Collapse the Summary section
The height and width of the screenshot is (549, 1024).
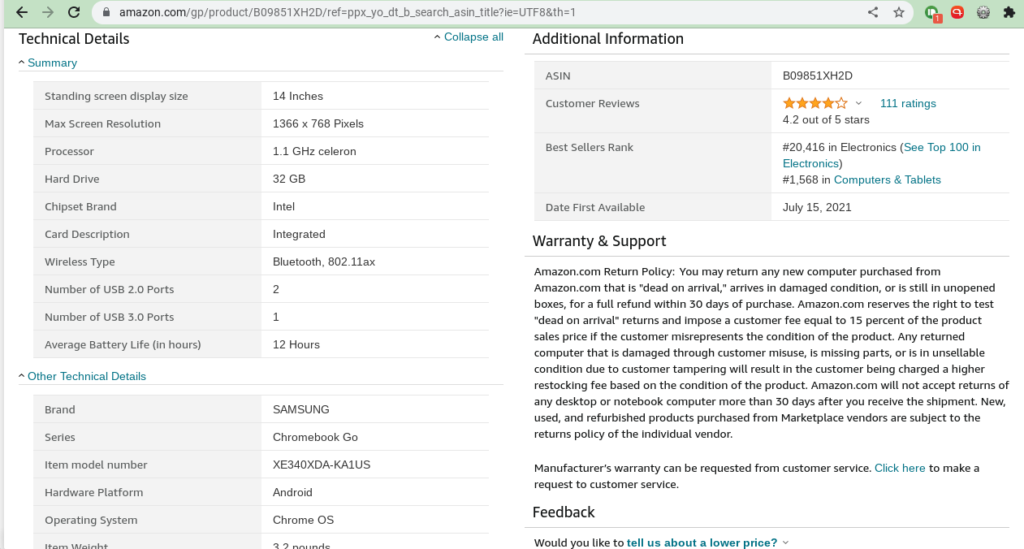coord(48,63)
